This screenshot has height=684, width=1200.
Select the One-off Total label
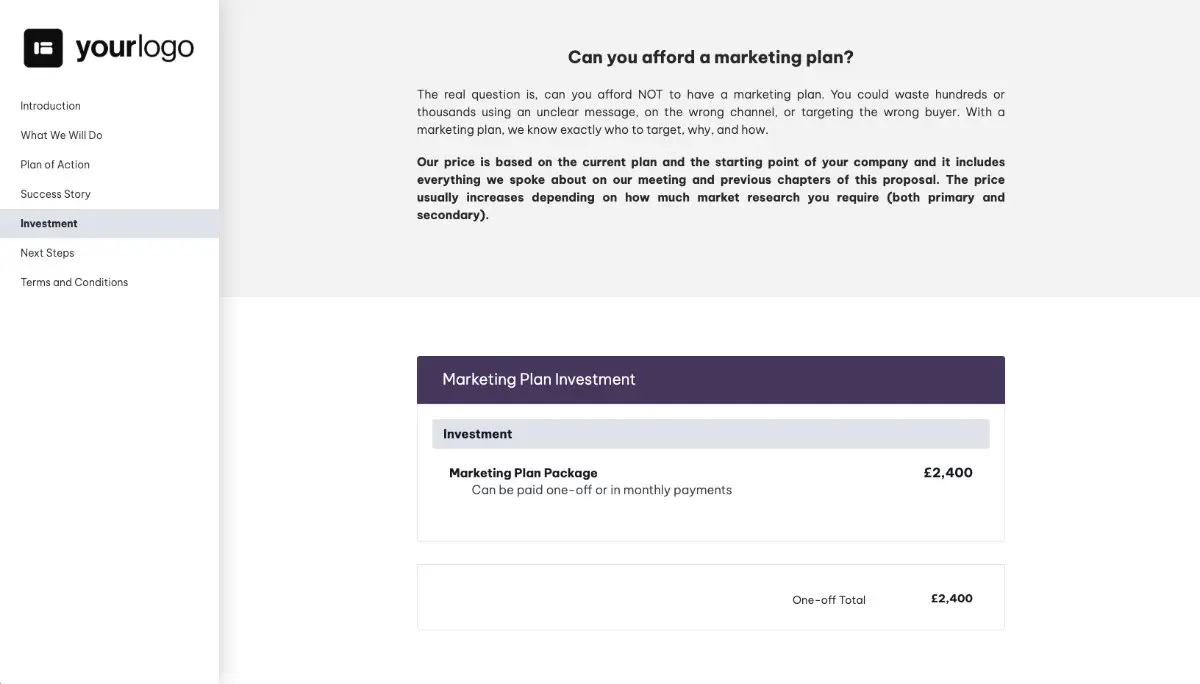[828, 598]
